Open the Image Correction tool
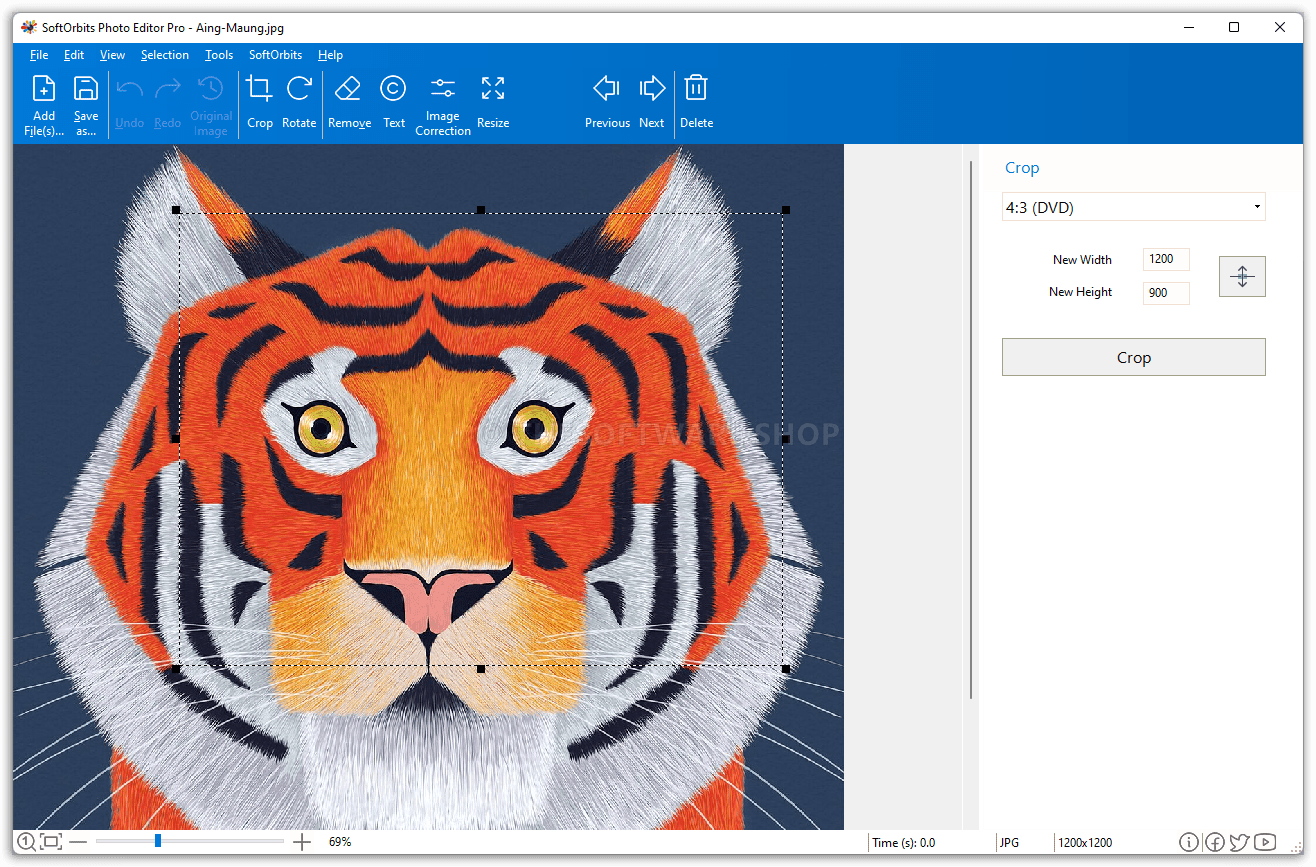 tap(442, 88)
